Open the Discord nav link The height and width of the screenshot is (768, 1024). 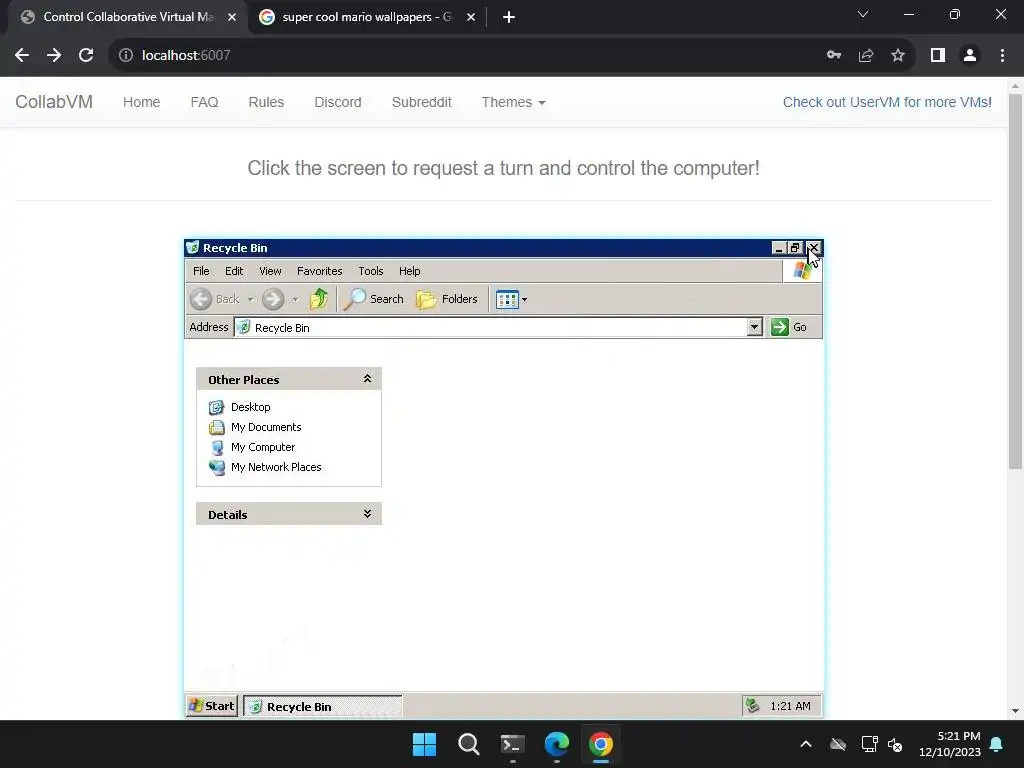coord(338,102)
